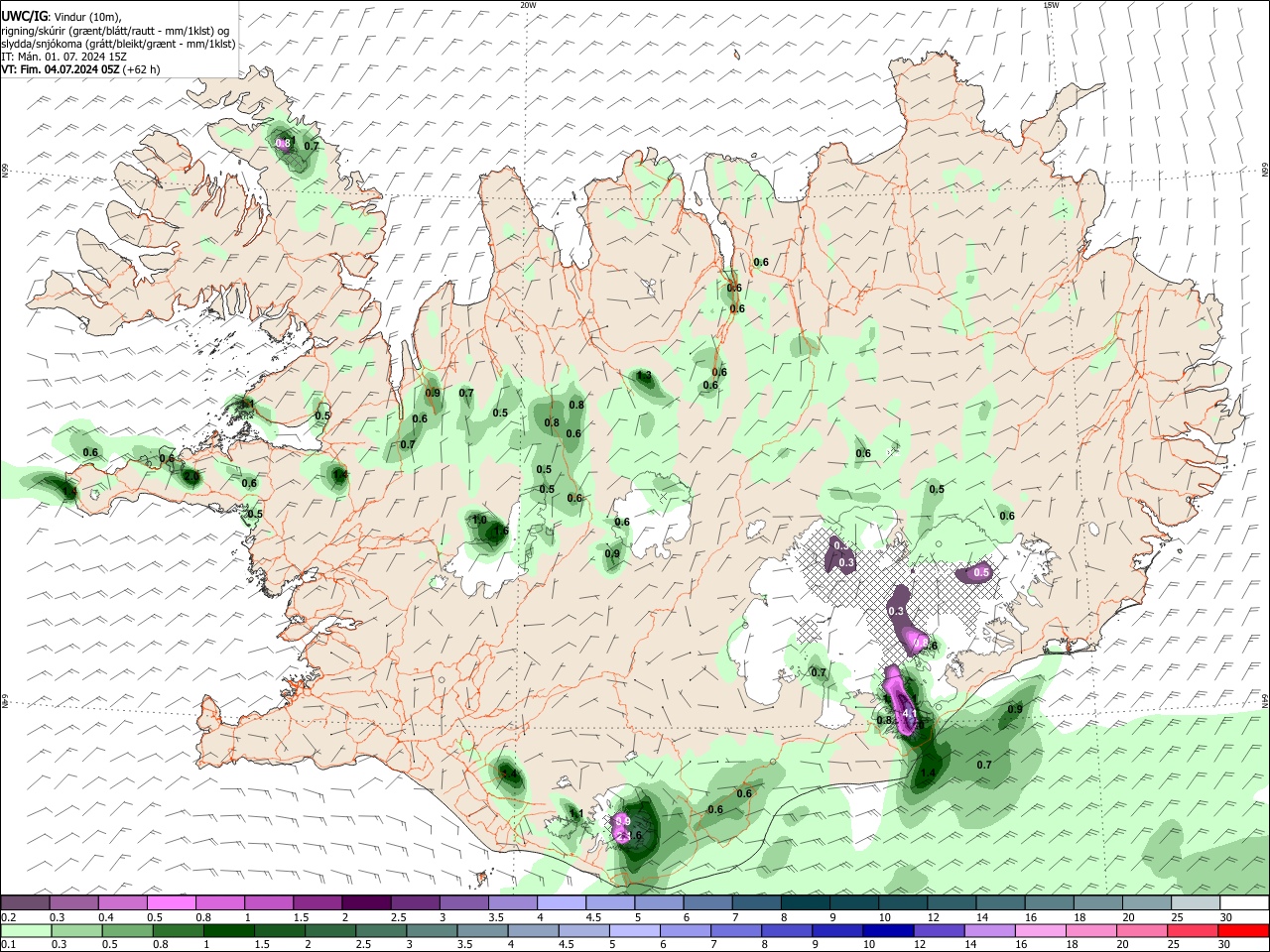Select the rigning/skúrir legend description line
The height and width of the screenshot is (952, 1270).
[115, 30]
